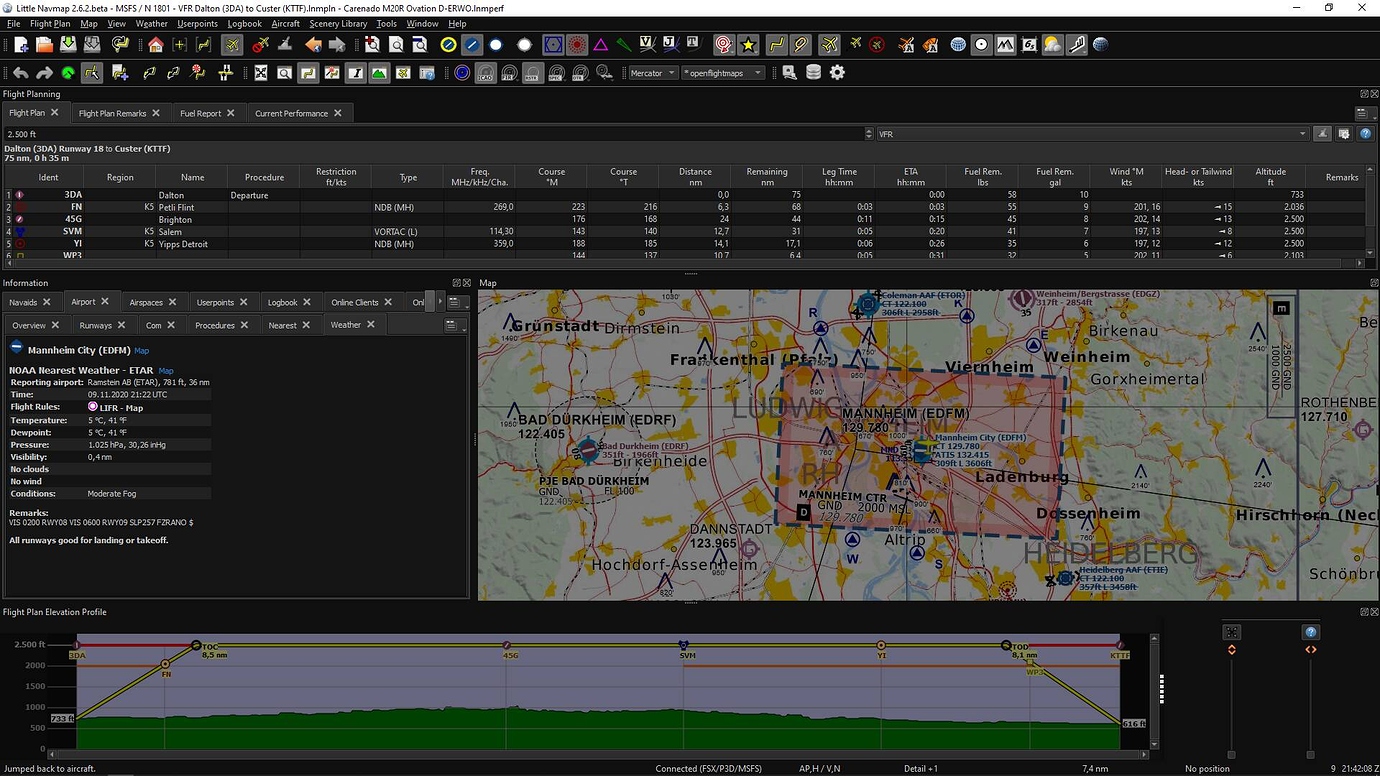Center map on aircraft with green arrow icon

tap(67, 72)
